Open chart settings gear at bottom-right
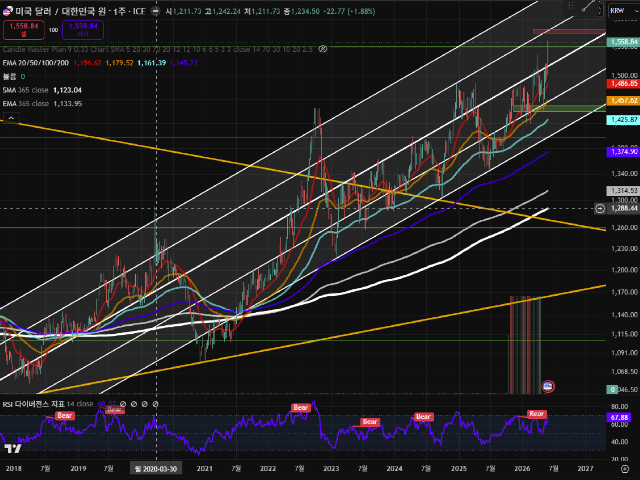Viewport: 640px width, 480px height. point(624,469)
